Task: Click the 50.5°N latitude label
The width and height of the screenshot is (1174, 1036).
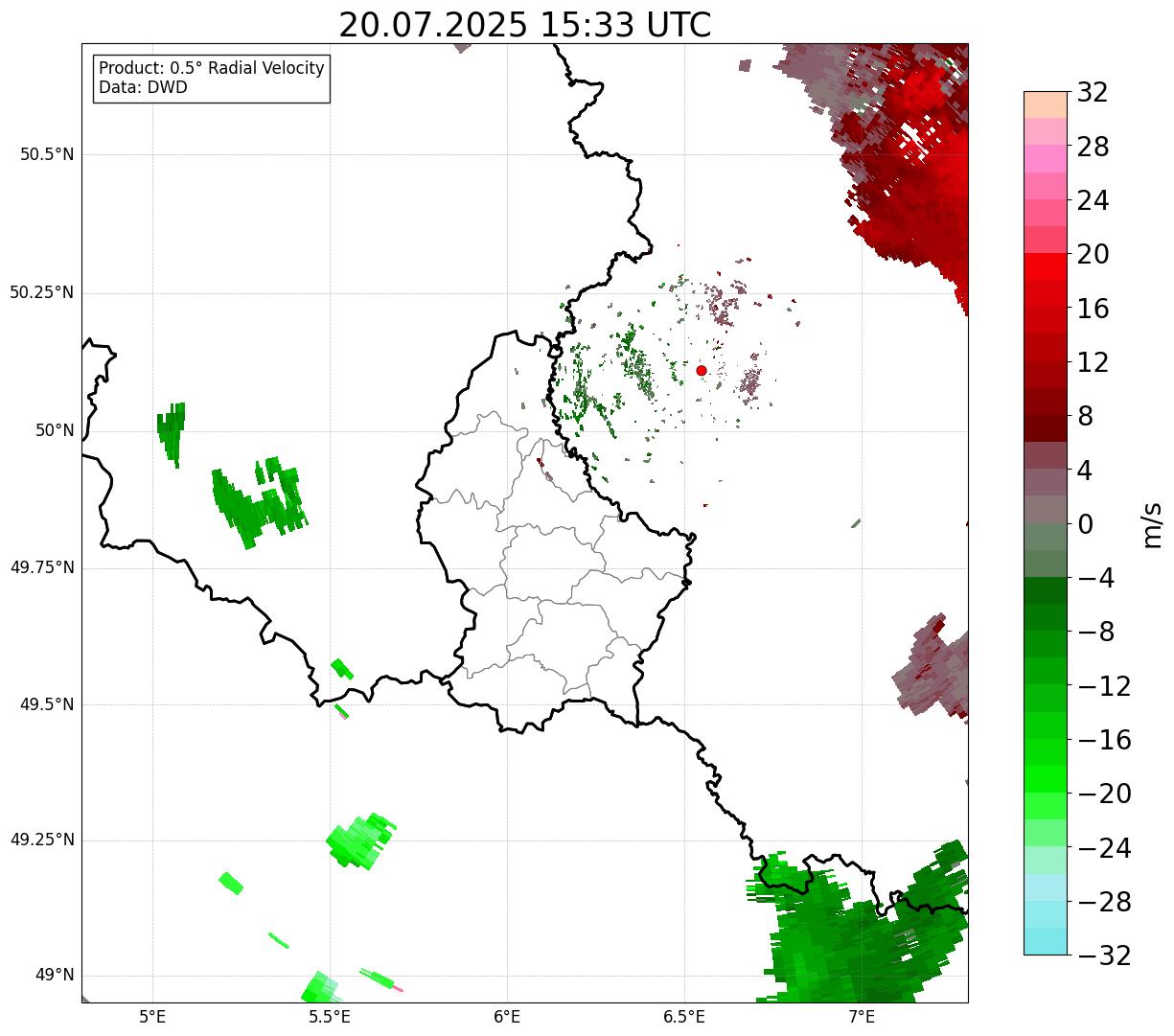Action: coord(47,154)
